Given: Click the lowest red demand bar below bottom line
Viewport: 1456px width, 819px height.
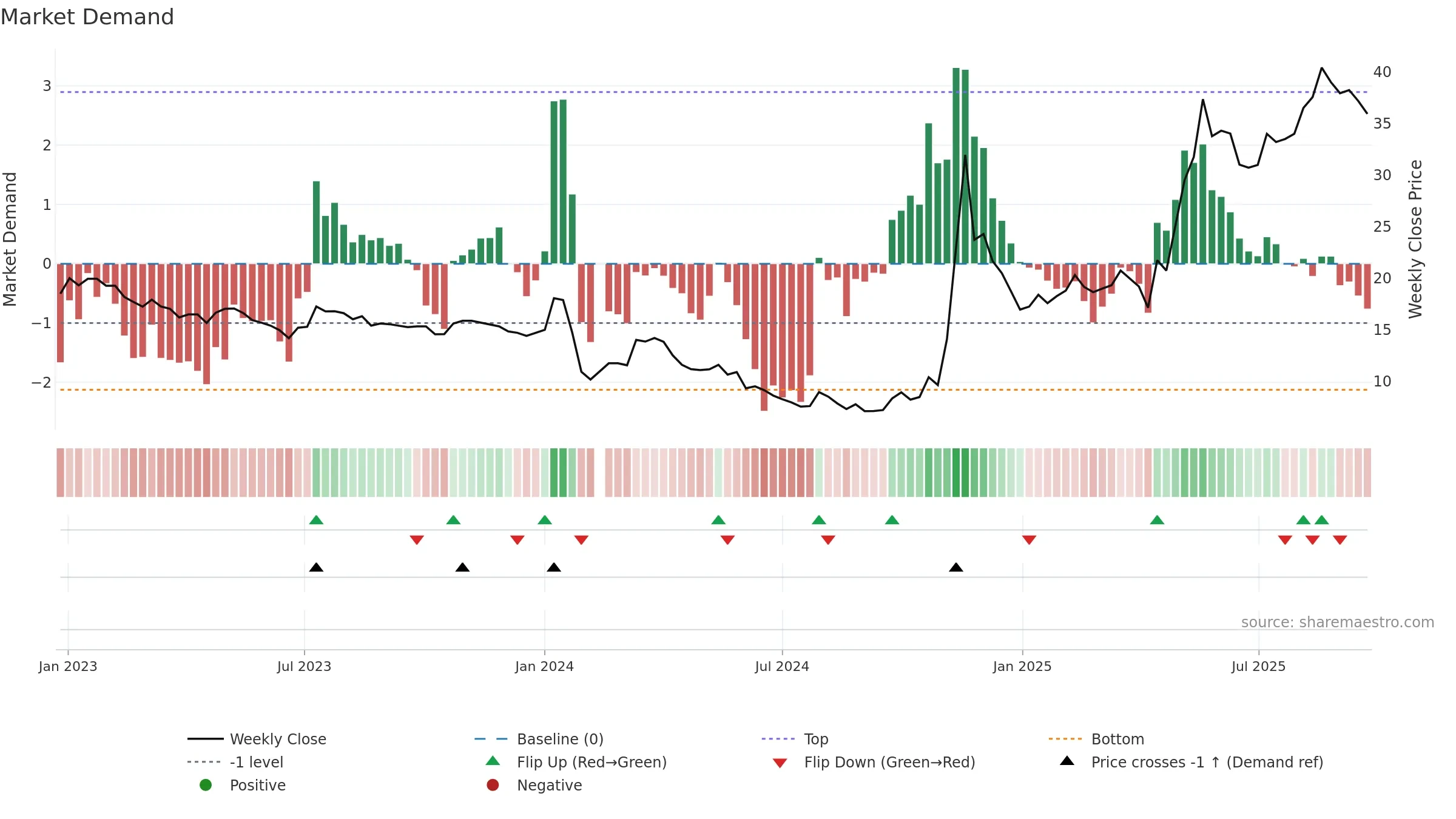Looking at the screenshot, I should point(764,337).
